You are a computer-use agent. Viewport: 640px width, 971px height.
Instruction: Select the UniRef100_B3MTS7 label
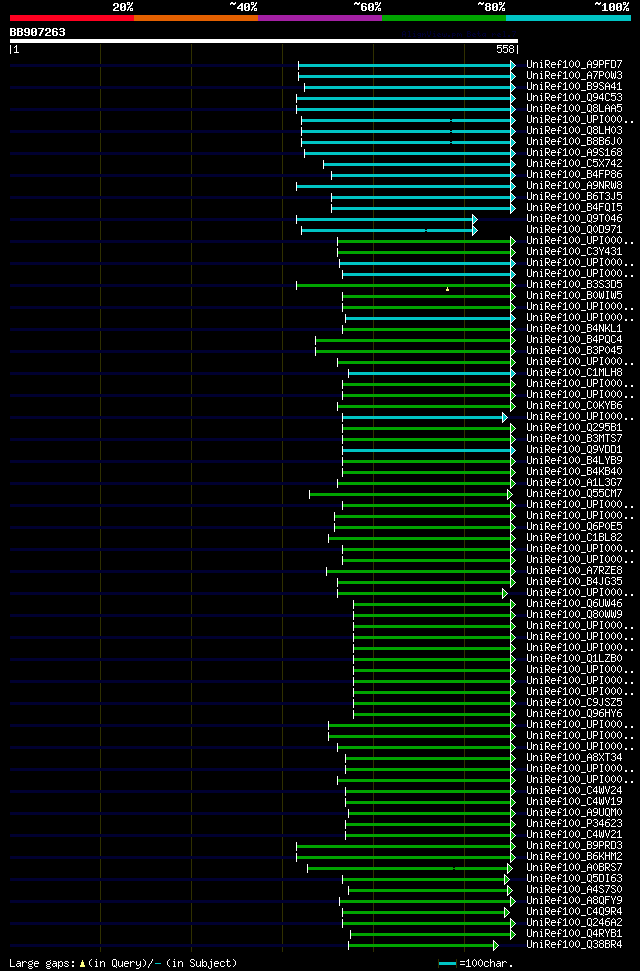574,439
